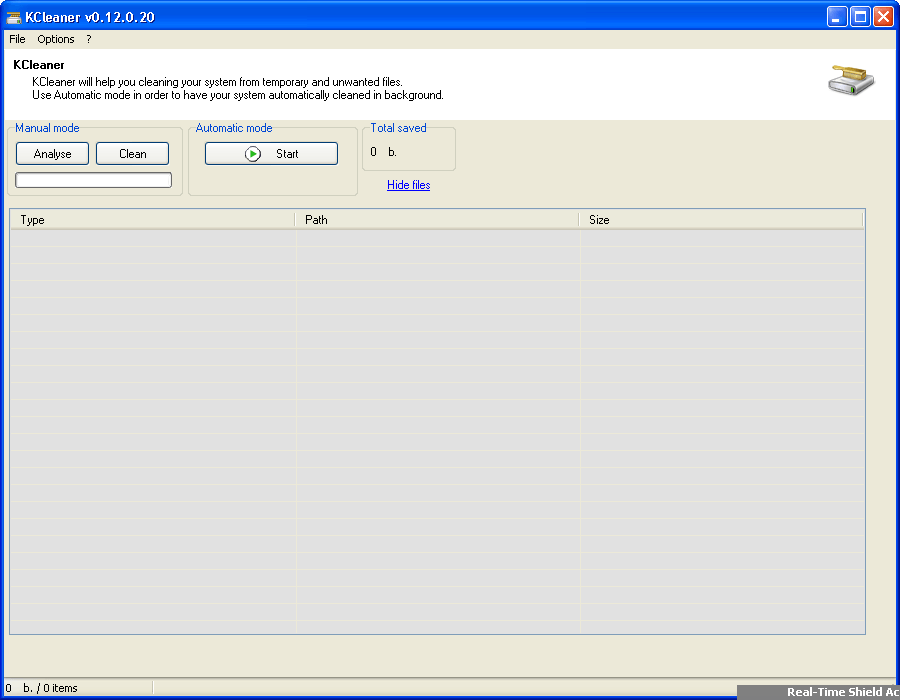Open the ? help menu
900x700 pixels.
pos(88,39)
